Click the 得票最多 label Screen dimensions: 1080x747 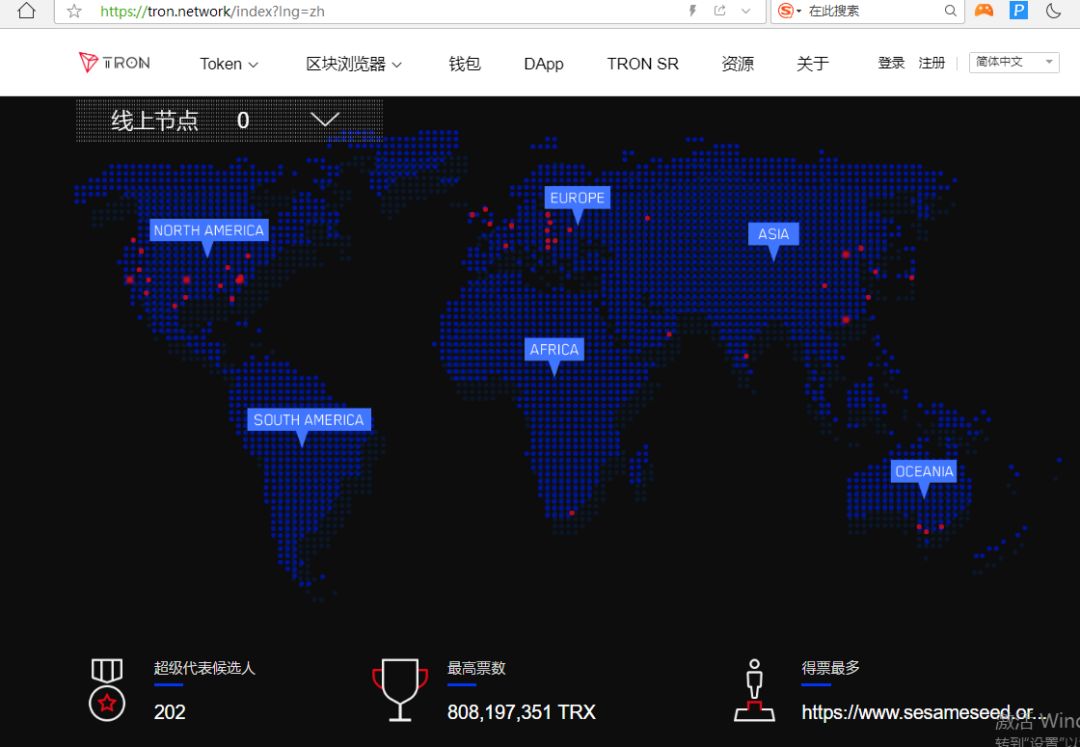pyautogui.click(x=831, y=668)
